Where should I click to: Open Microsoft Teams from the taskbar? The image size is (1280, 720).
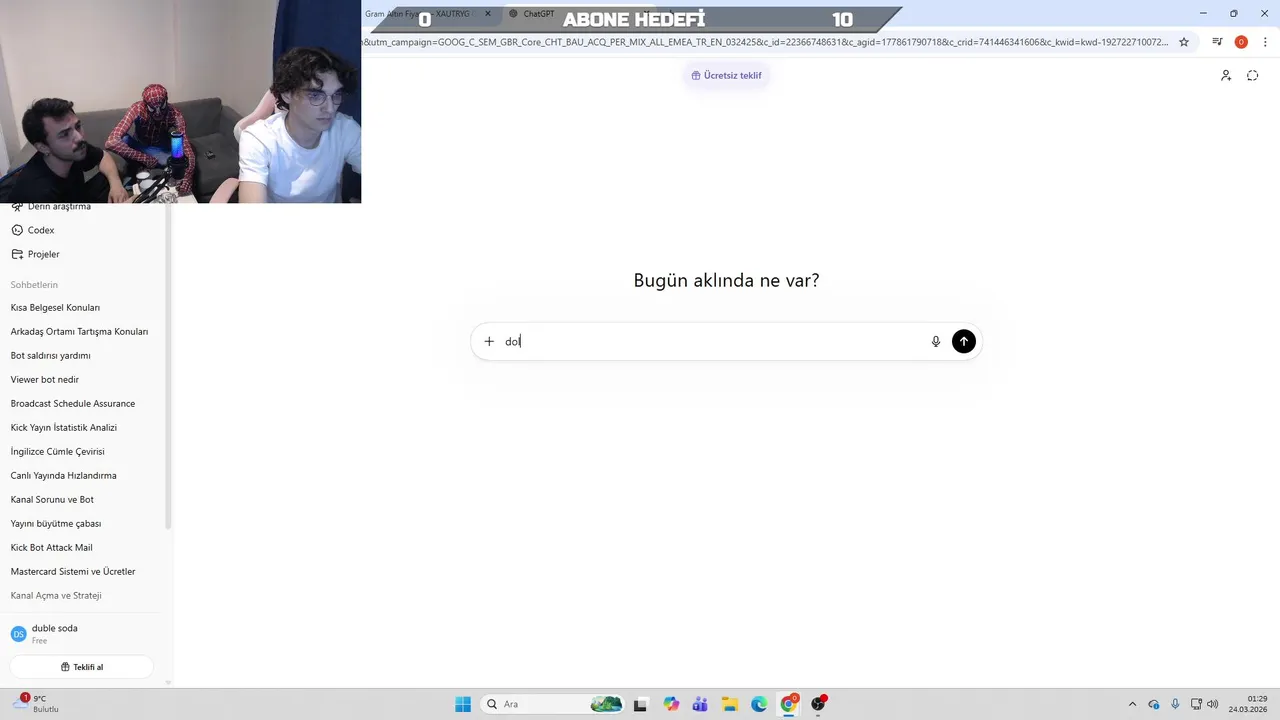tap(700, 704)
